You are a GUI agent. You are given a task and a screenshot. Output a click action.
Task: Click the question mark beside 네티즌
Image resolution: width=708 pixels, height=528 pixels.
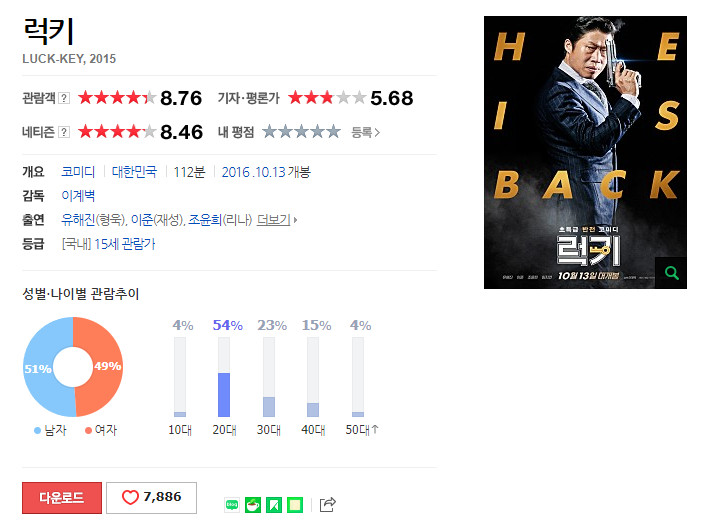pos(65,132)
